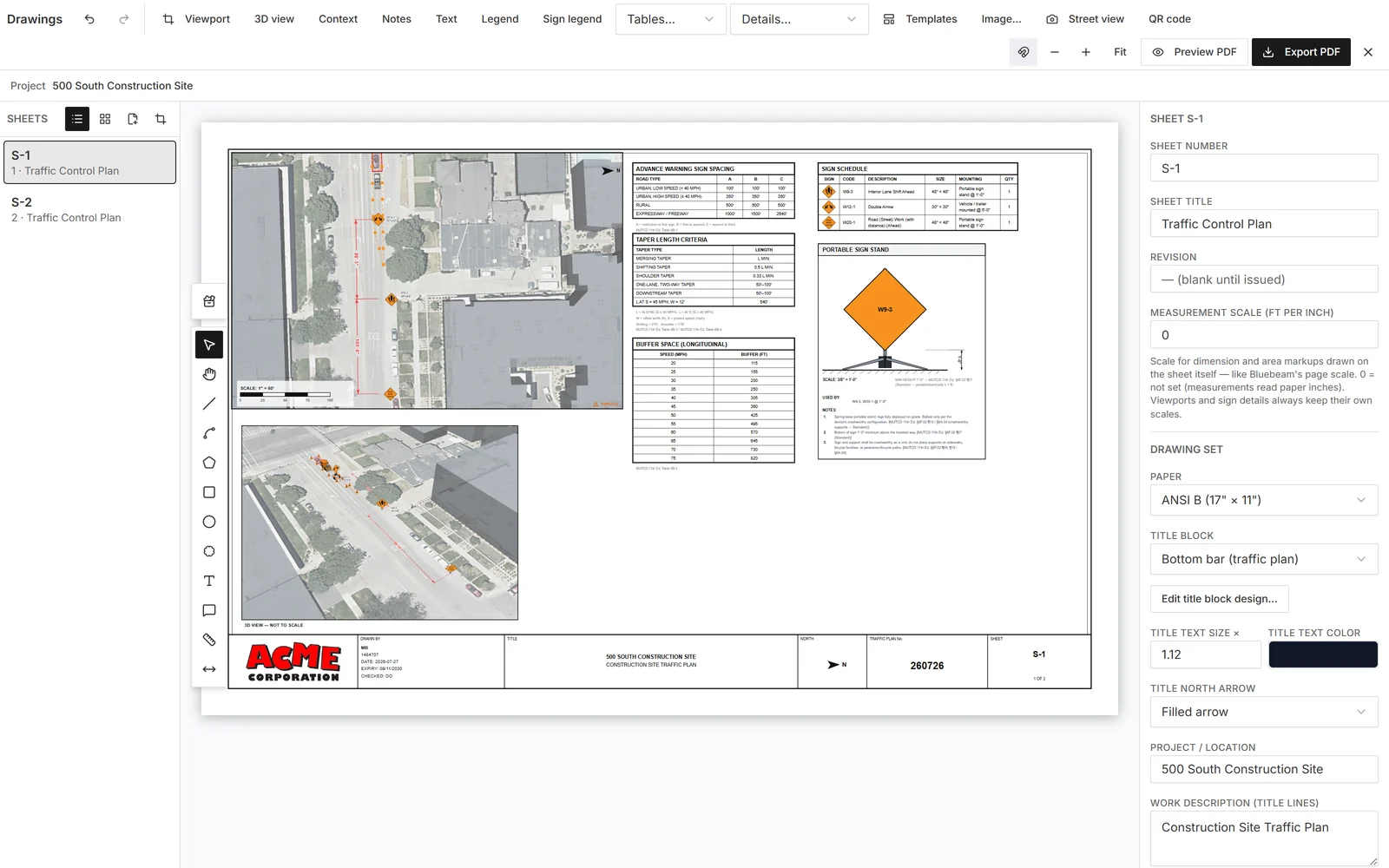1389x868 pixels.
Task: Edit the Measurement Scale field
Action: (x=1264, y=335)
